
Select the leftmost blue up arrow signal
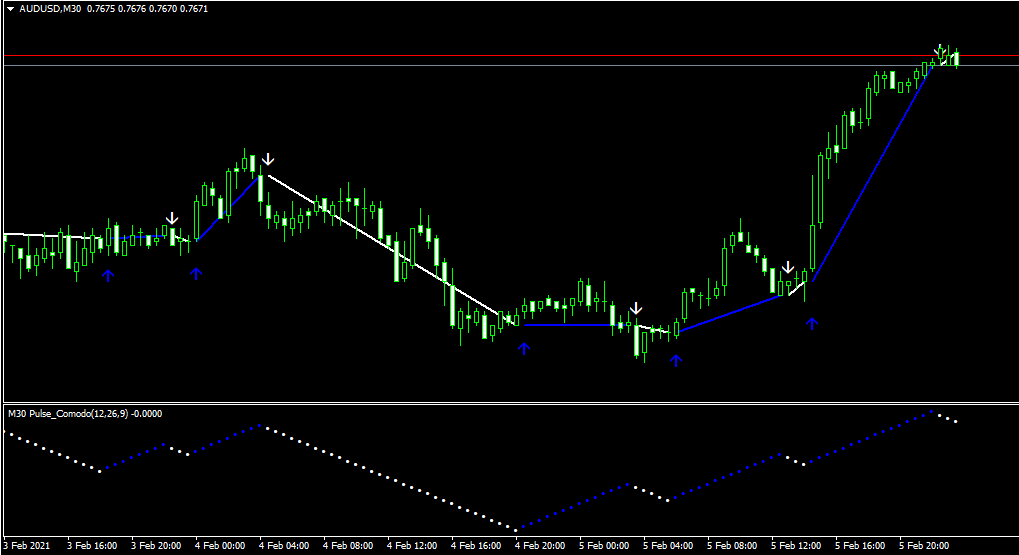coord(108,273)
